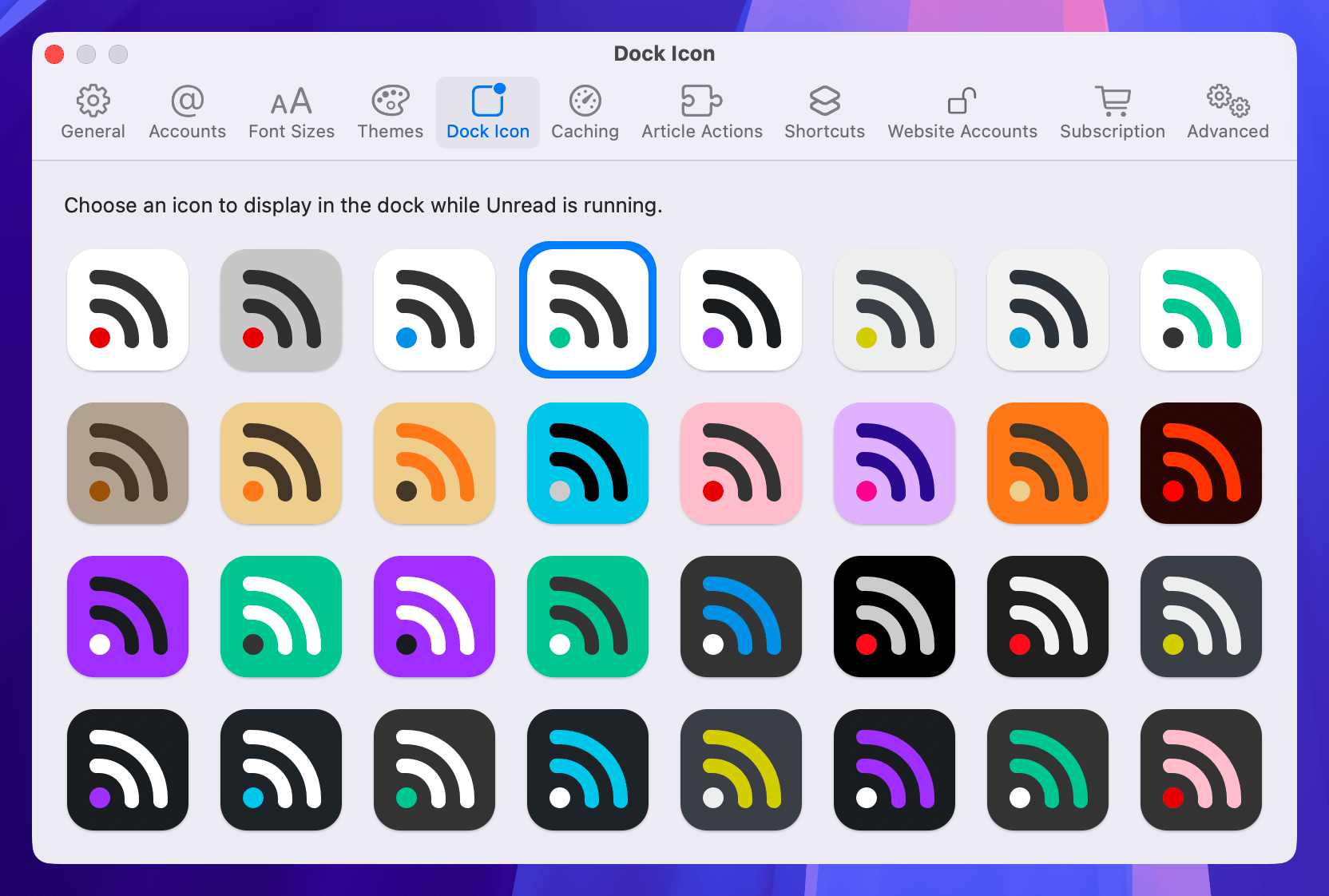Select the pink dock icon with red dot
This screenshot has height=896, width=1329.
(x=741, y=463)
